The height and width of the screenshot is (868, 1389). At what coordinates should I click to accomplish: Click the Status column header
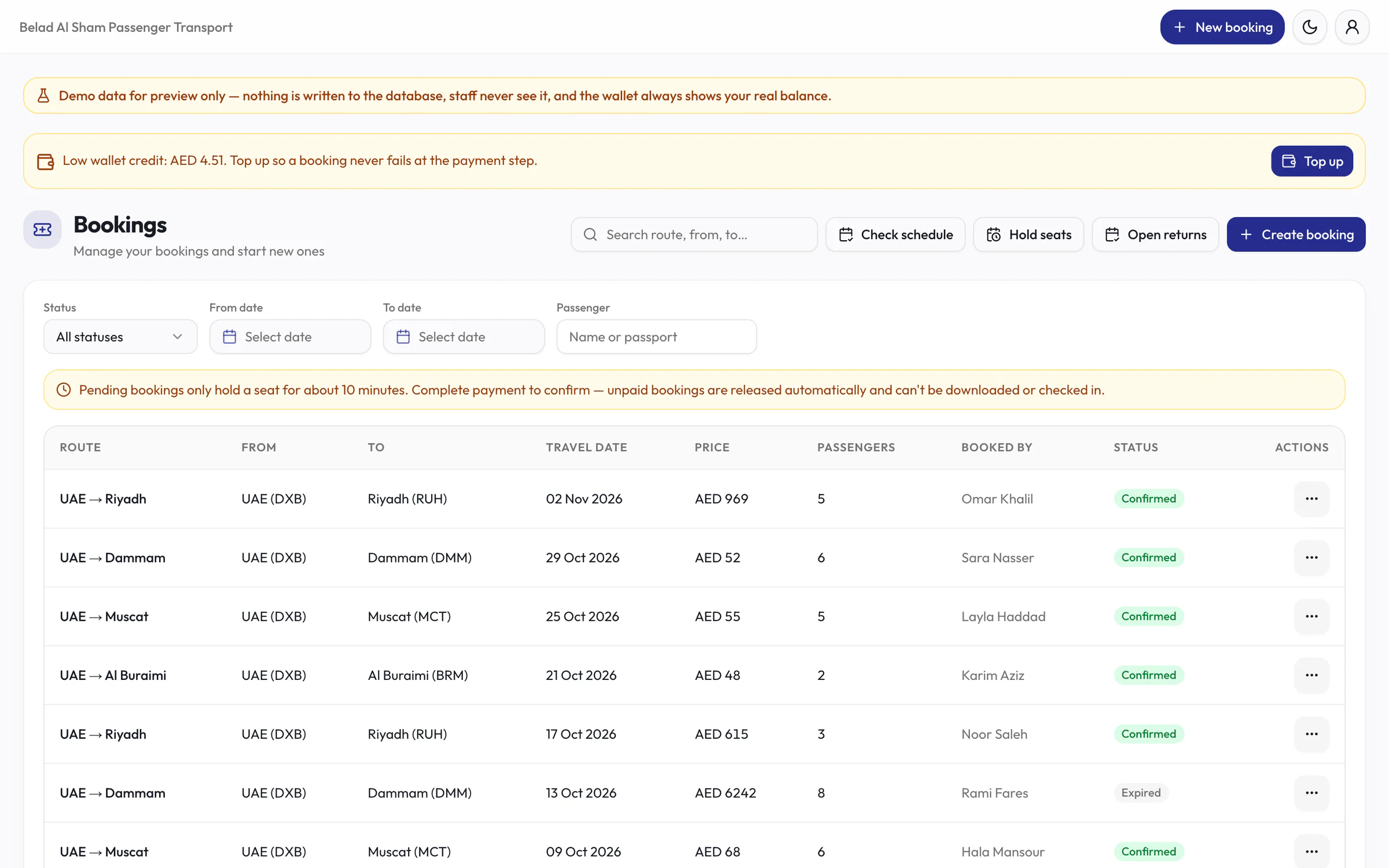point(1136,447)
